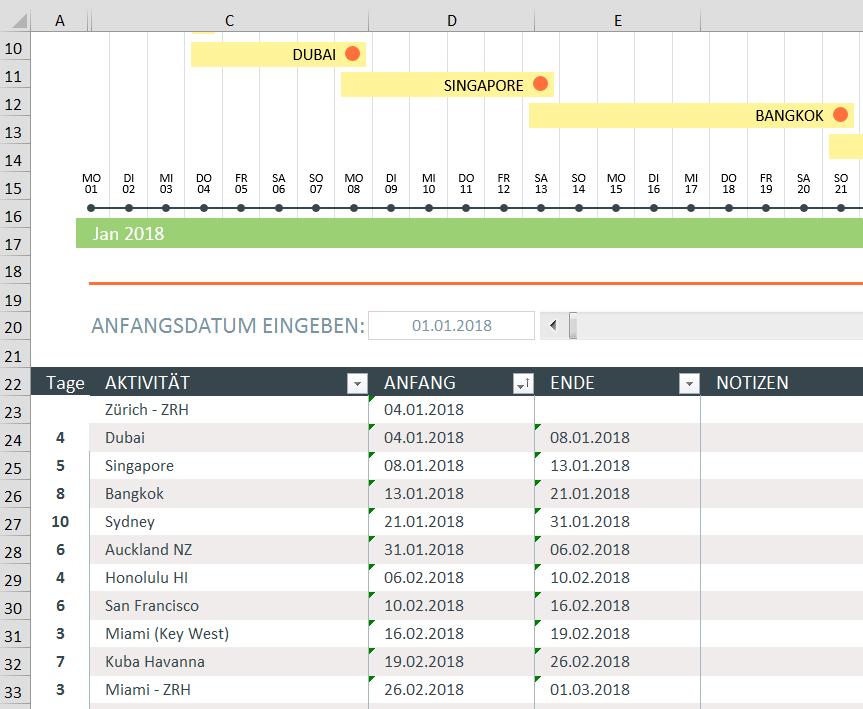Select the Tage header cell
The image size is (863, 709).
(61, 383)
